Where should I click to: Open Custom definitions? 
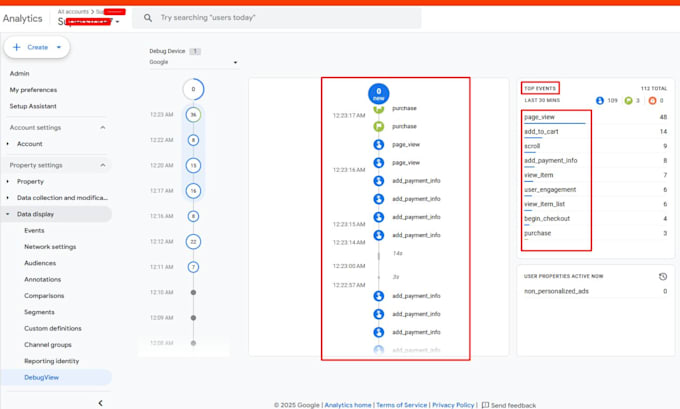tap(53, 328)
